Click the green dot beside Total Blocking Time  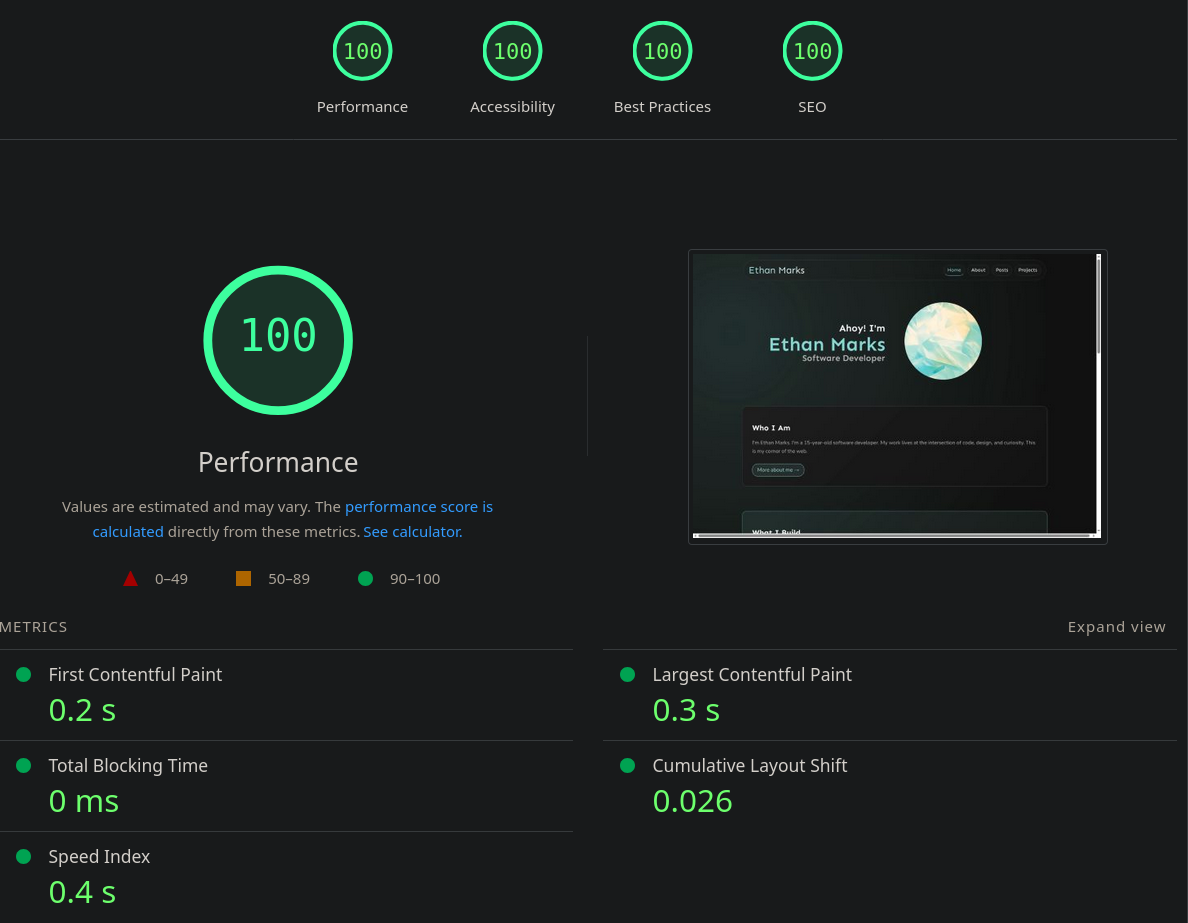22,766
